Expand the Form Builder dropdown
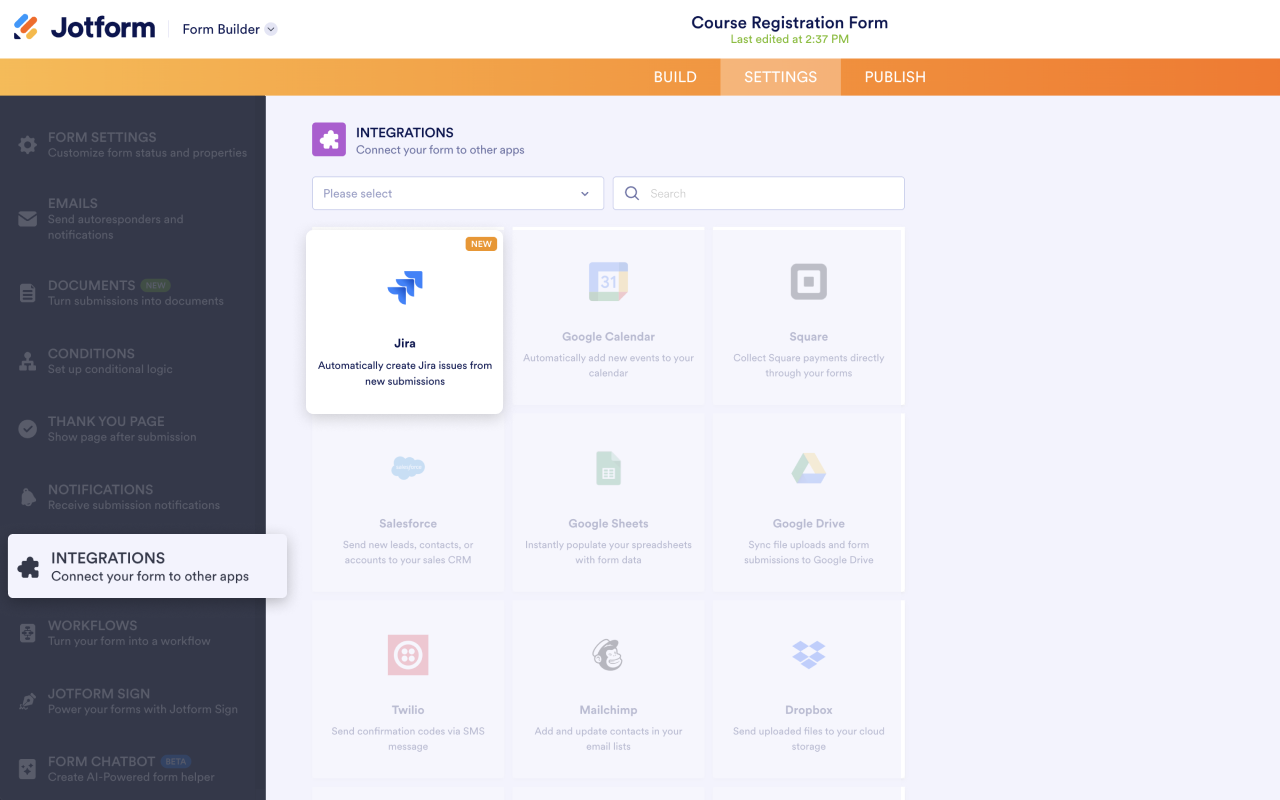Screen dimensions: 1280x800 click(229, 29)
